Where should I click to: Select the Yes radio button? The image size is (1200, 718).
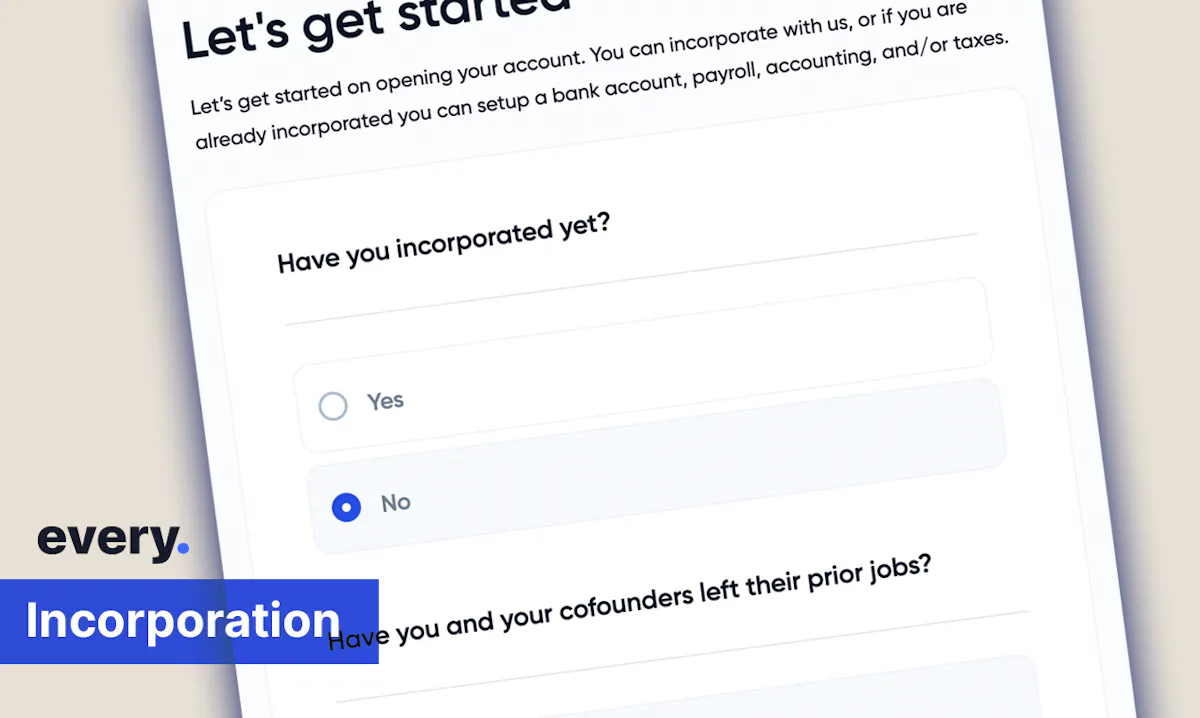[333, 406]
